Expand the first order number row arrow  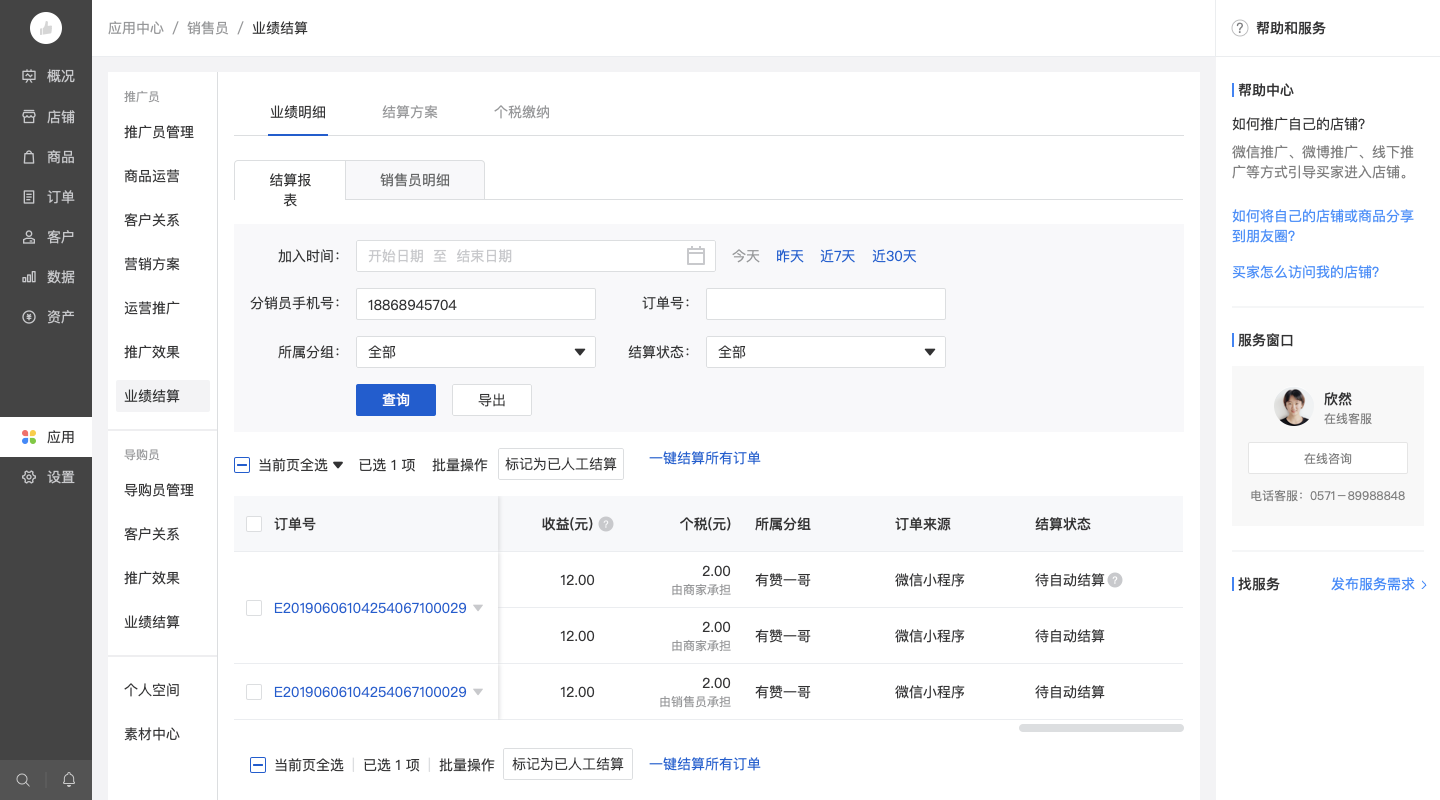tap(478, 608)
